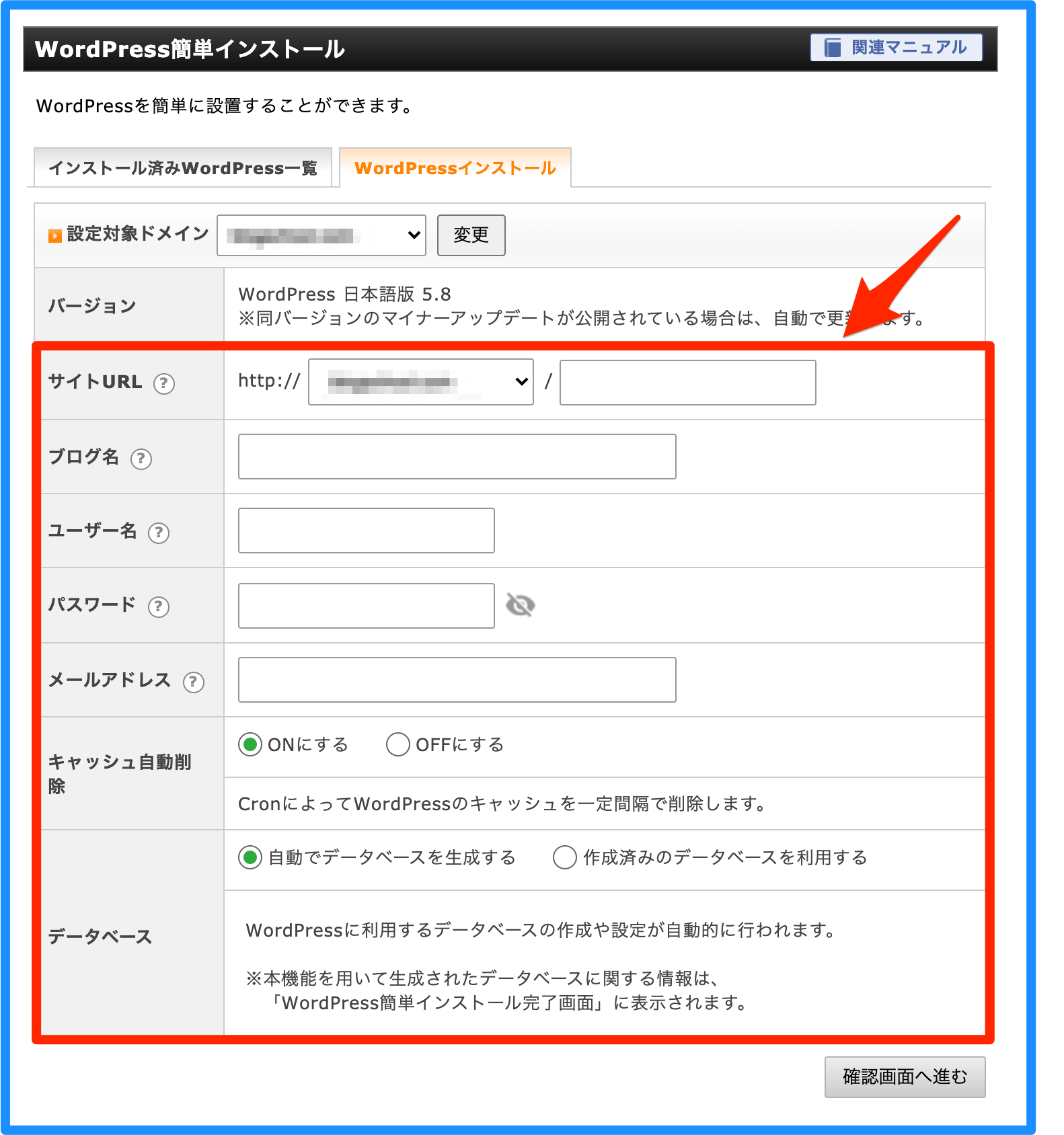Select the OFFにする cache radio button
Viewport: 1064px width, 1135px height.
(398, 744)
